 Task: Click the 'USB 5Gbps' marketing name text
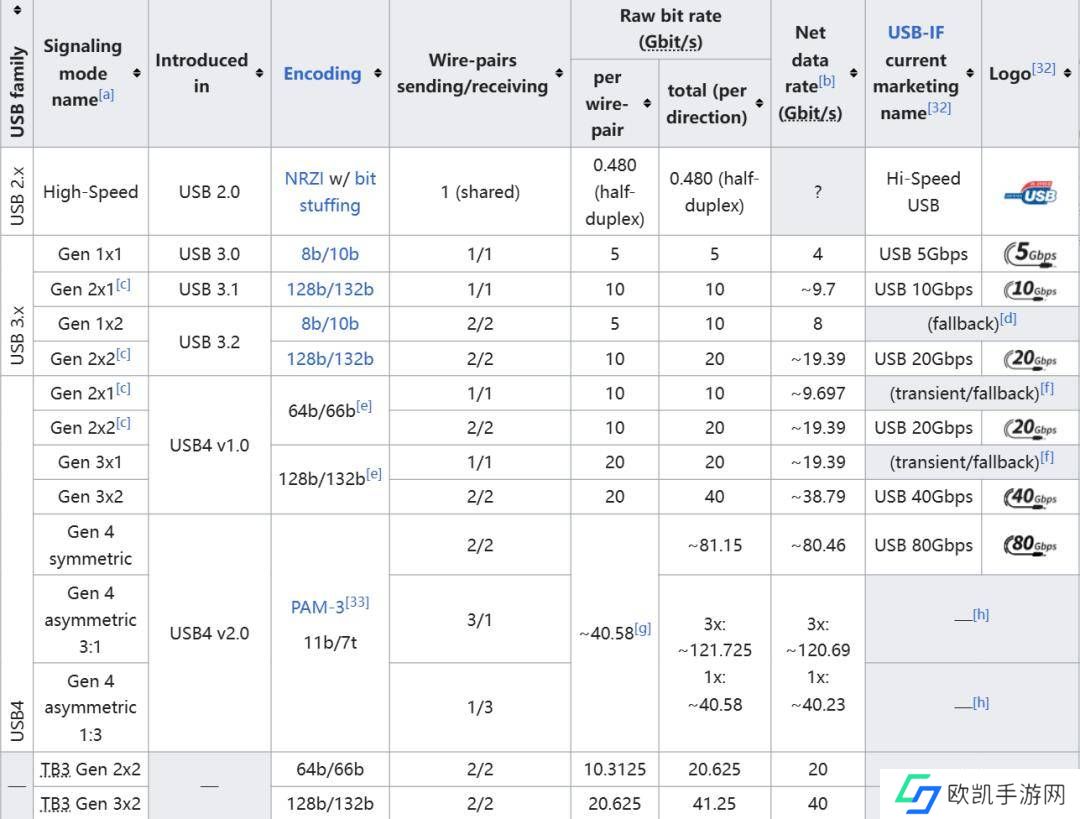point(923,254)
